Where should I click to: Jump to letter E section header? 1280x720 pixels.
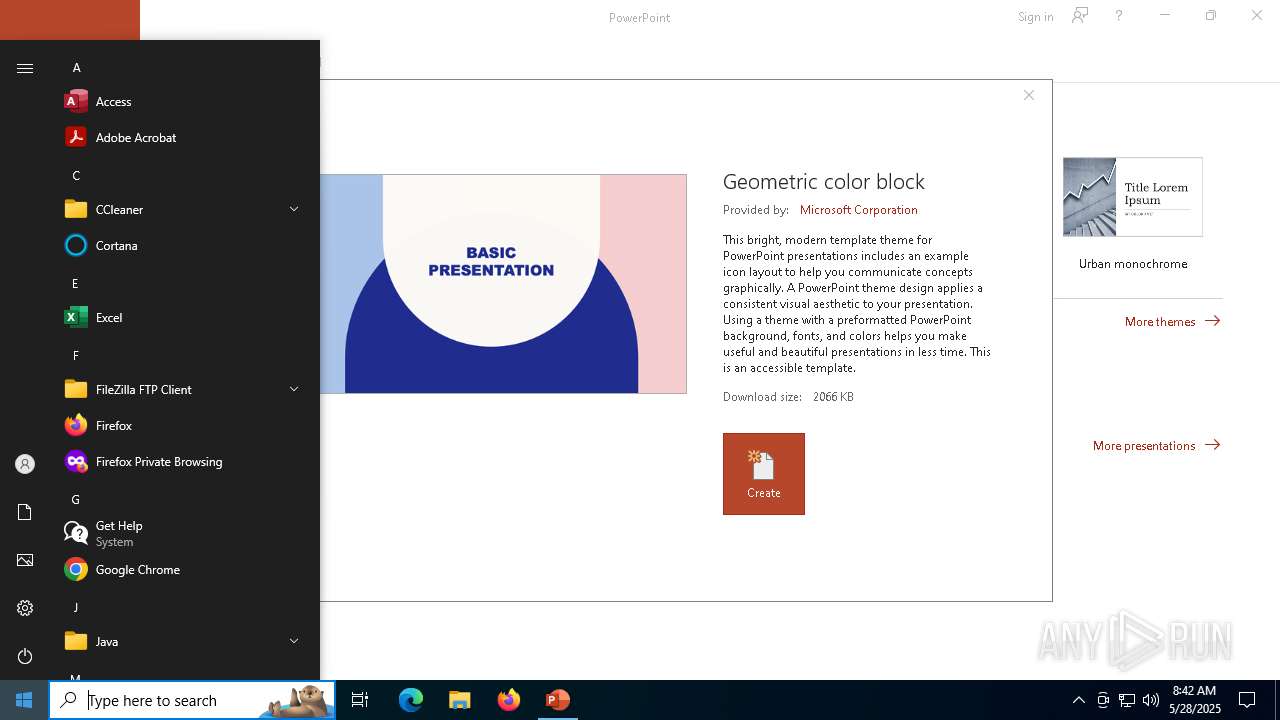[x=75, y=284]
